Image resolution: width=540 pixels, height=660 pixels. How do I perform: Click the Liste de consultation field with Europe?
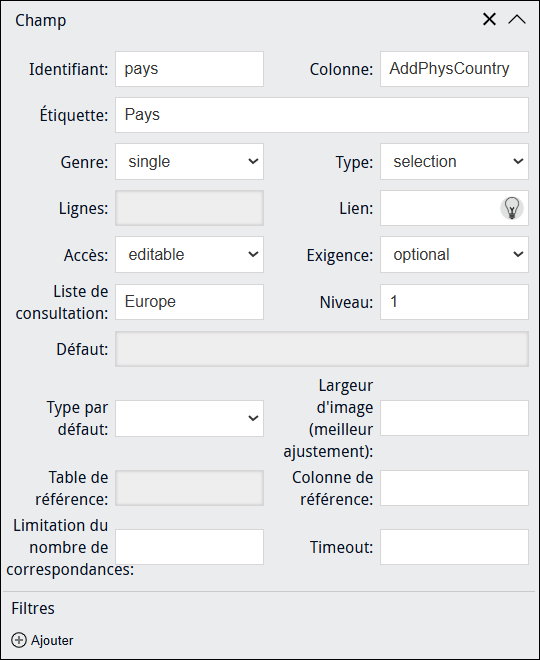point(189,302)
